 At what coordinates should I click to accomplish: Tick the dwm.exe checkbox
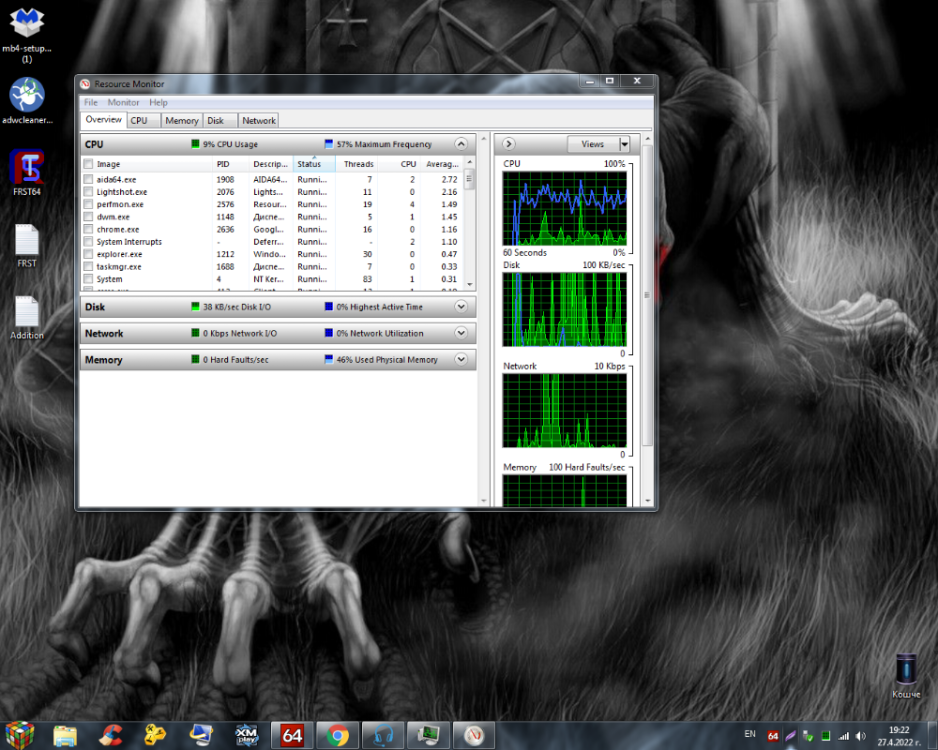point(89,217)
